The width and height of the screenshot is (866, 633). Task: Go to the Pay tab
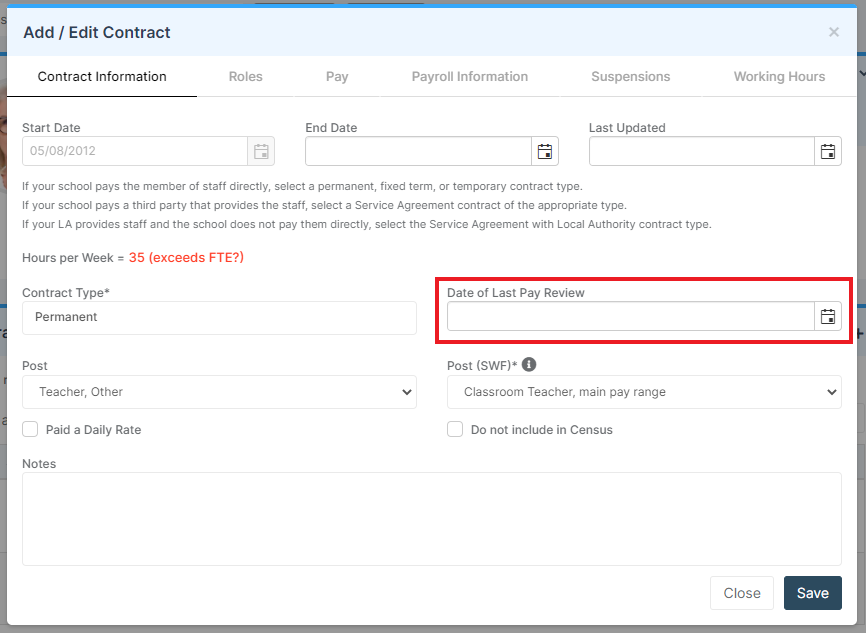337,77
